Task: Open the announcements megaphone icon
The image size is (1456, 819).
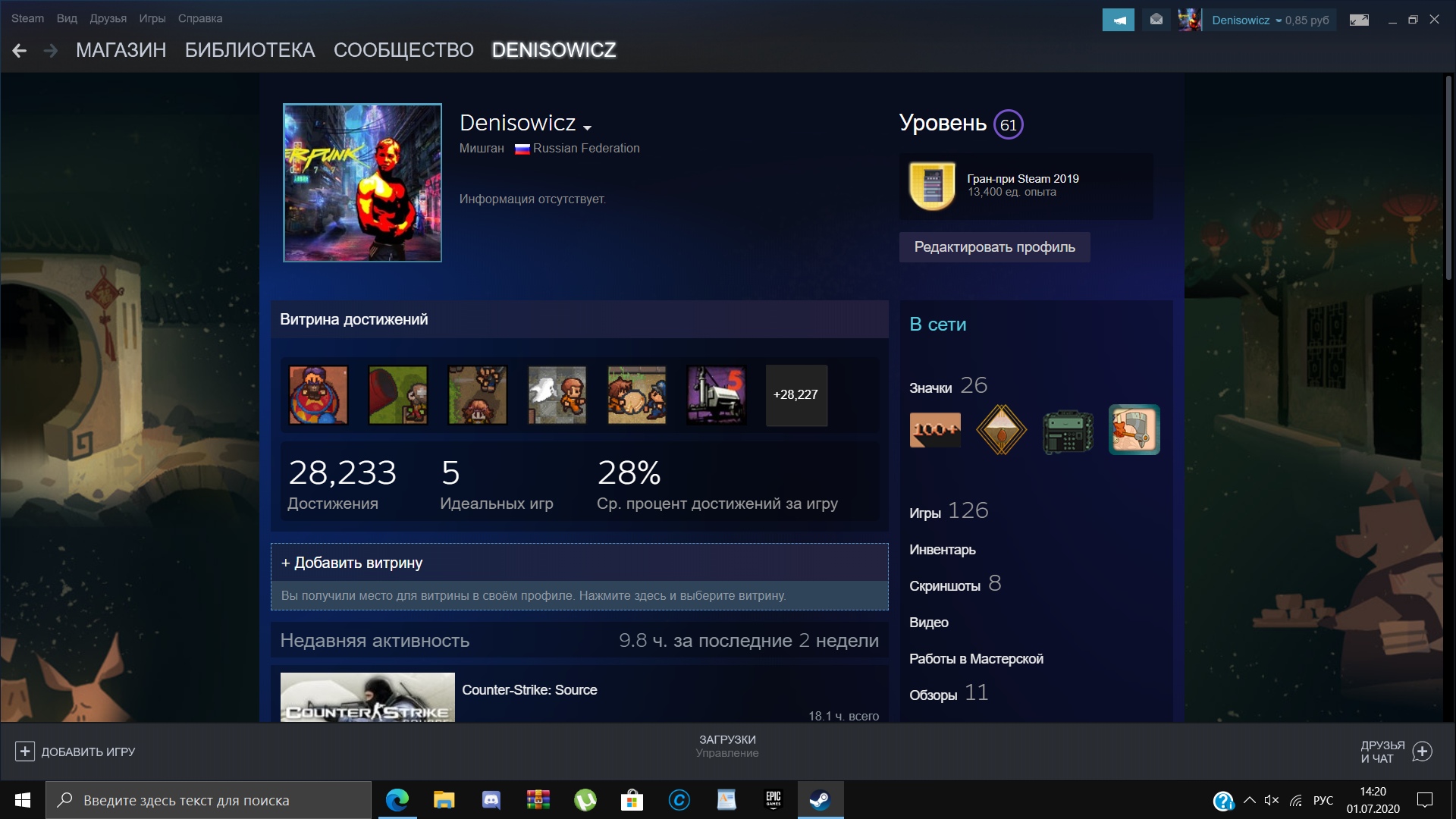Action: pyautogui.click(x=1119, y=20)
